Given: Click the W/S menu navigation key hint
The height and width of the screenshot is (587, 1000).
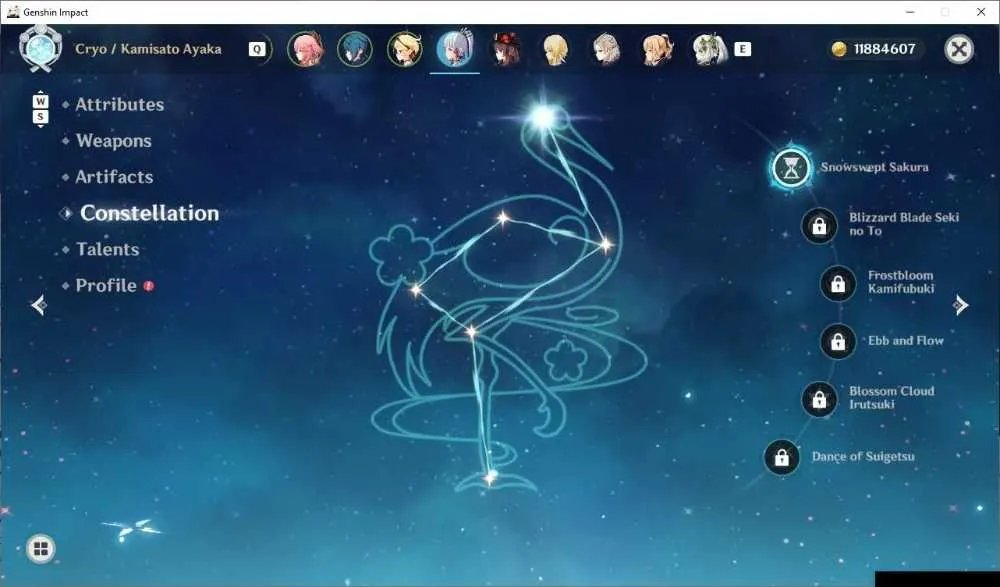Looking at the screenshot, I should pyautogui.click(x=40, y=109).
